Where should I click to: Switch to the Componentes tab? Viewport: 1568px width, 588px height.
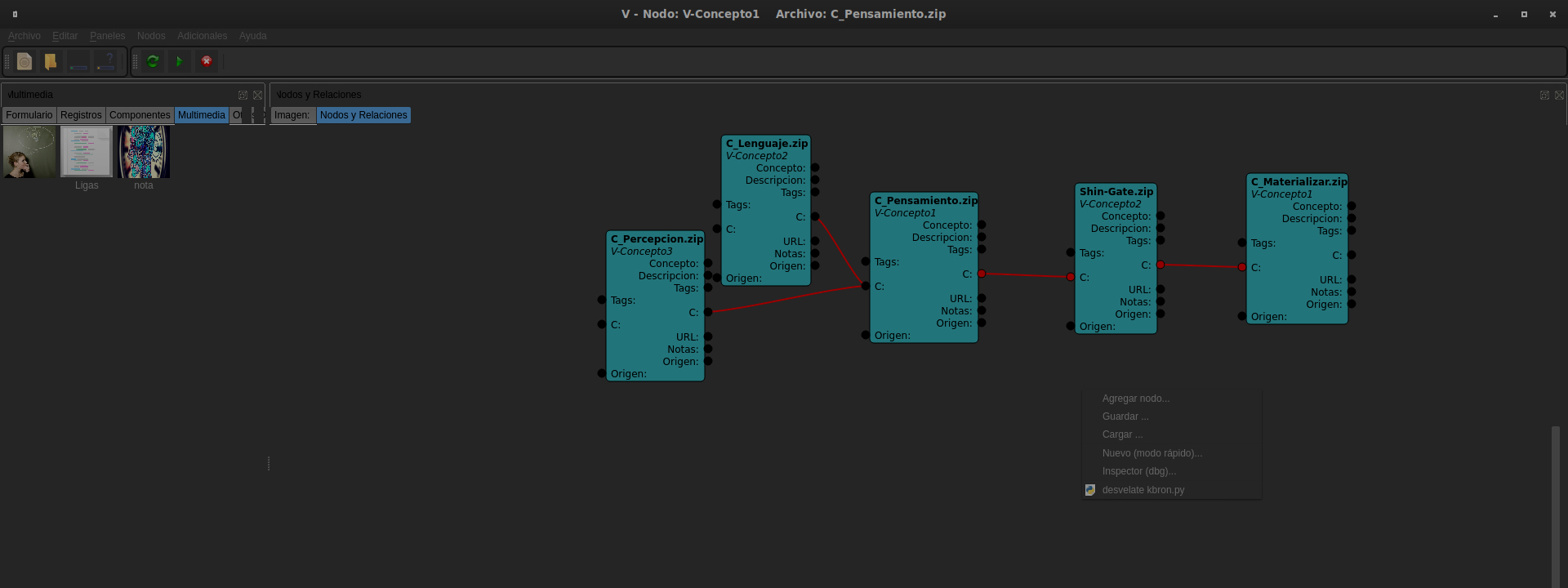140,115
